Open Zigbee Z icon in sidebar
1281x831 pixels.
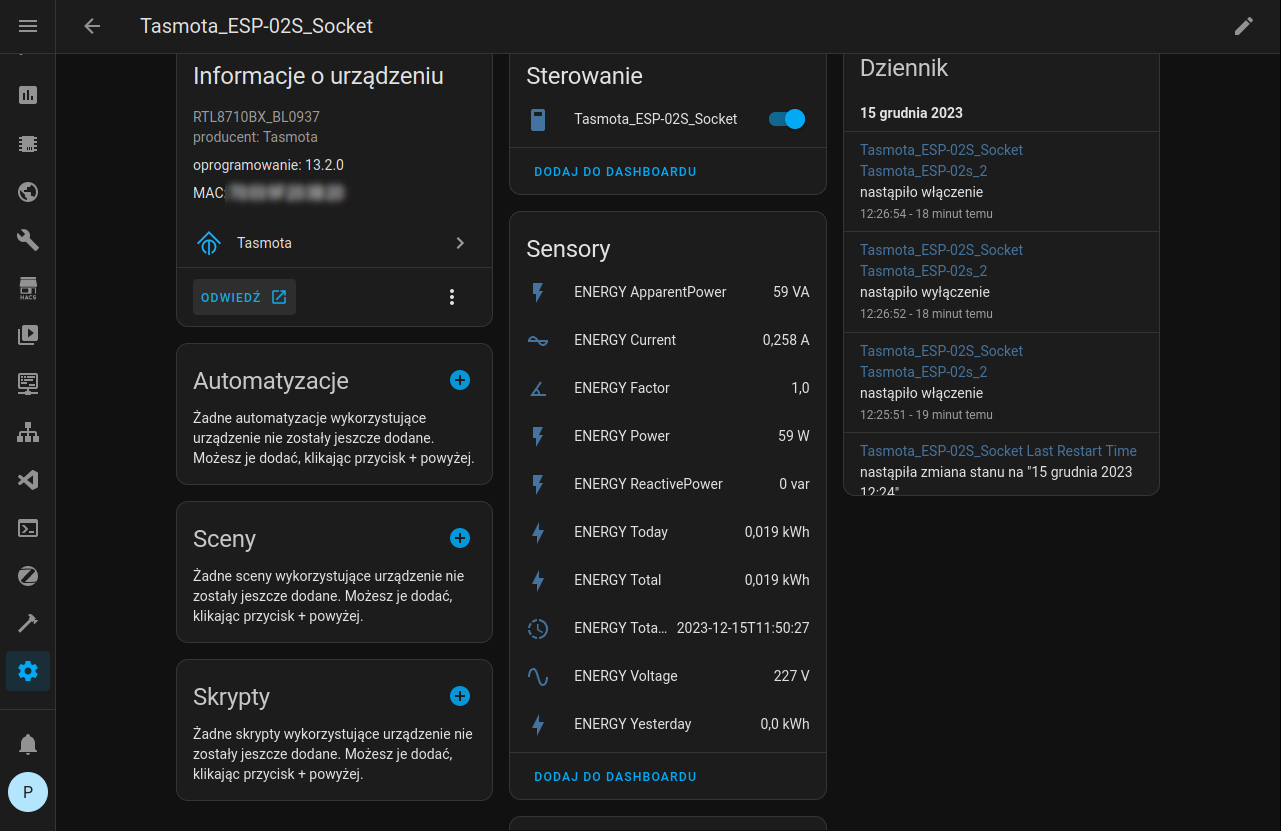(28, 576)
